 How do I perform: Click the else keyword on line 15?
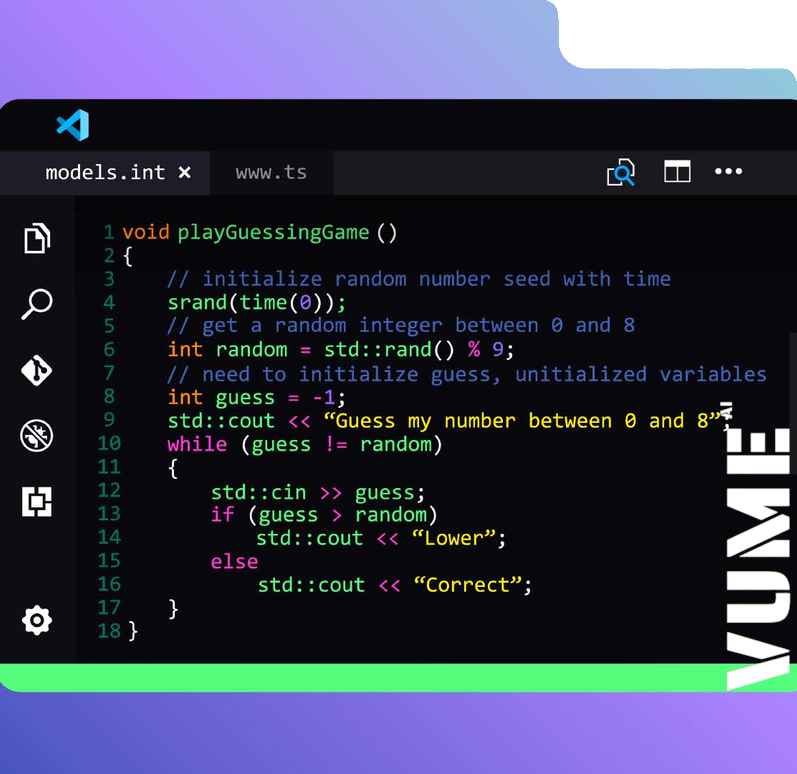click(234, 562)
